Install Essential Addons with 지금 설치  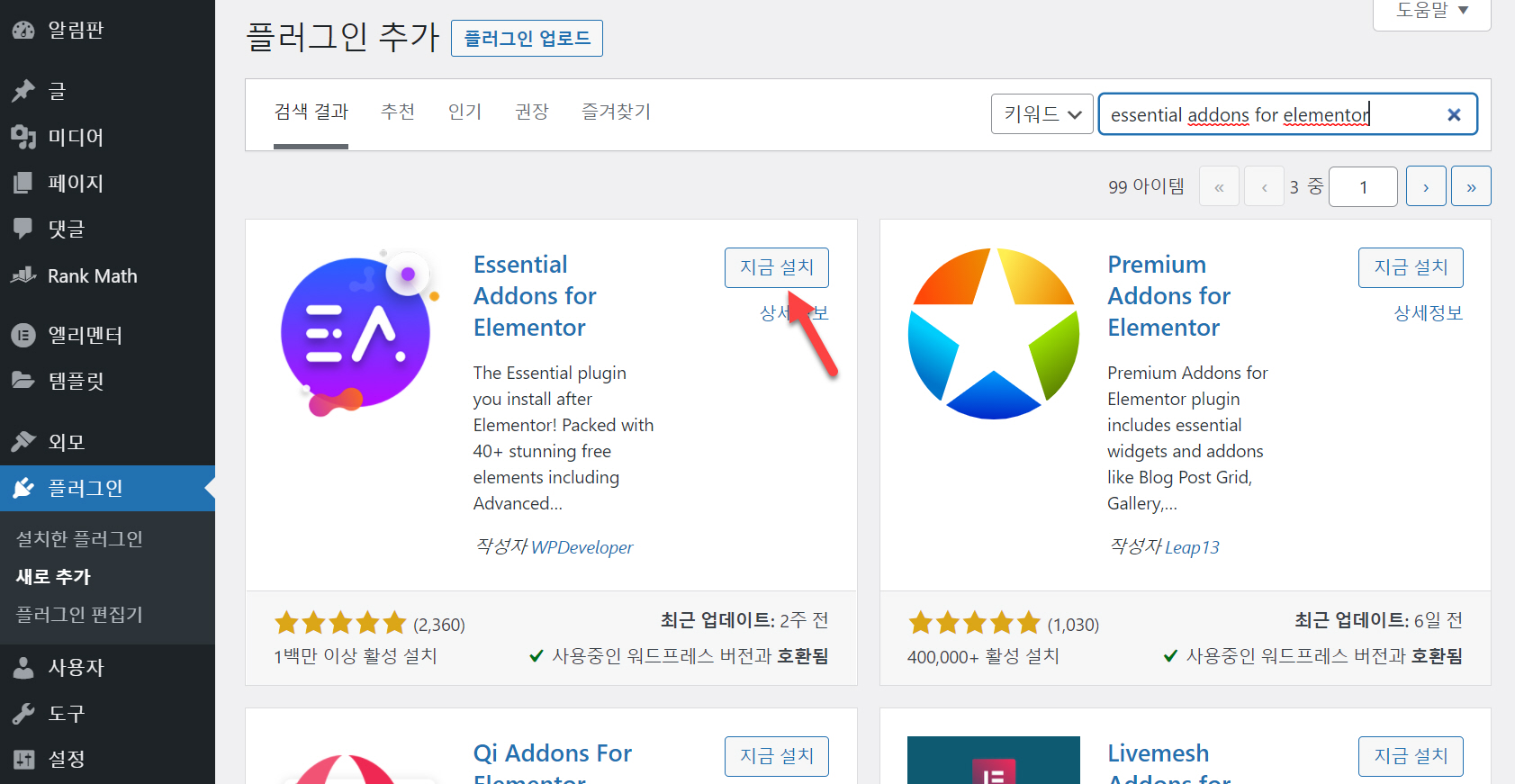pyautogui.click(x=777, y=267)
